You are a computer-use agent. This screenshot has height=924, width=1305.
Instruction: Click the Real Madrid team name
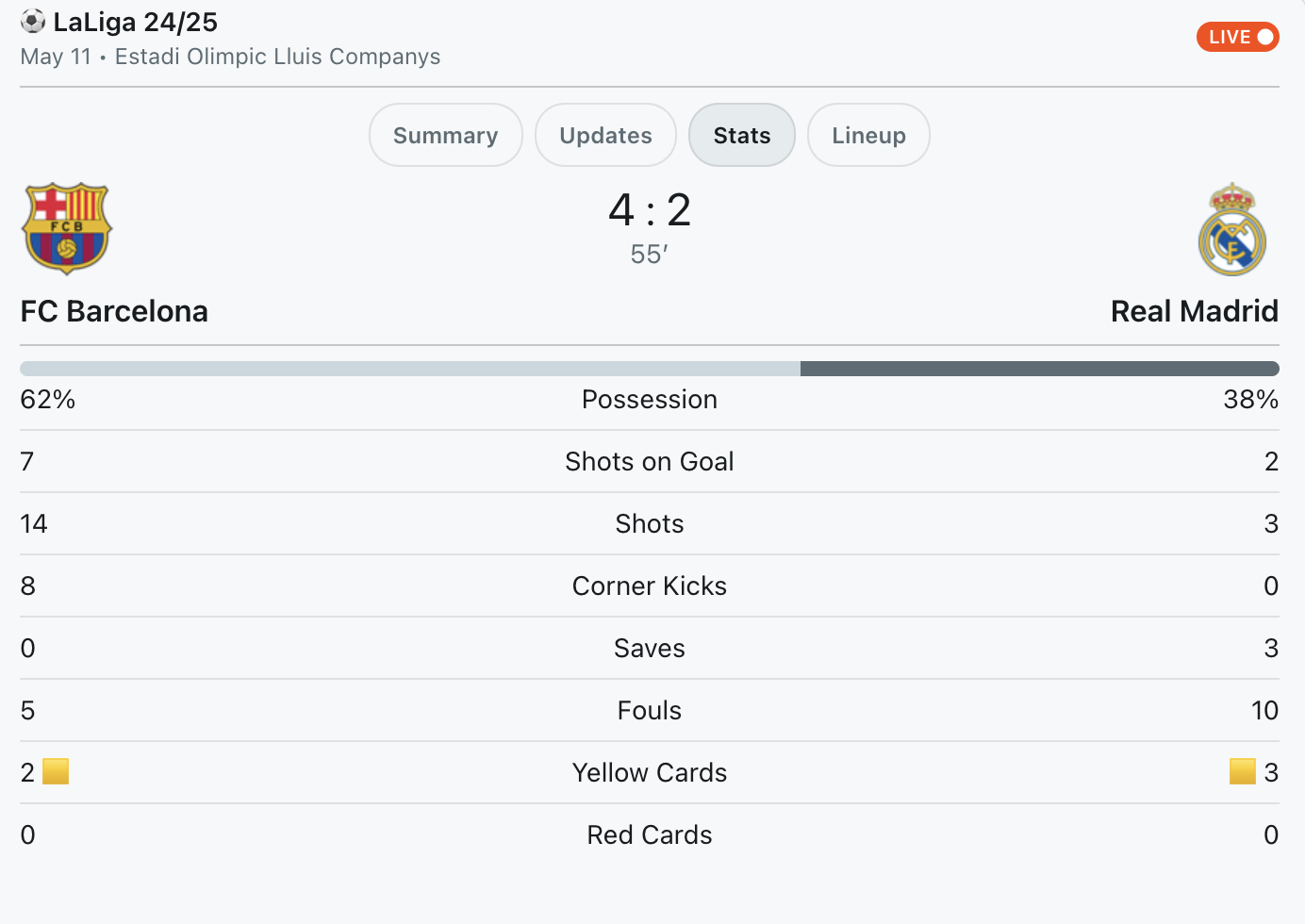(1194, 311)
